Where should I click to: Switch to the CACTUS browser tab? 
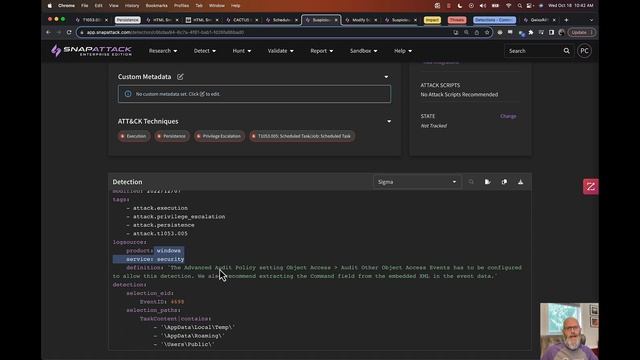click(x=242, y=20)
